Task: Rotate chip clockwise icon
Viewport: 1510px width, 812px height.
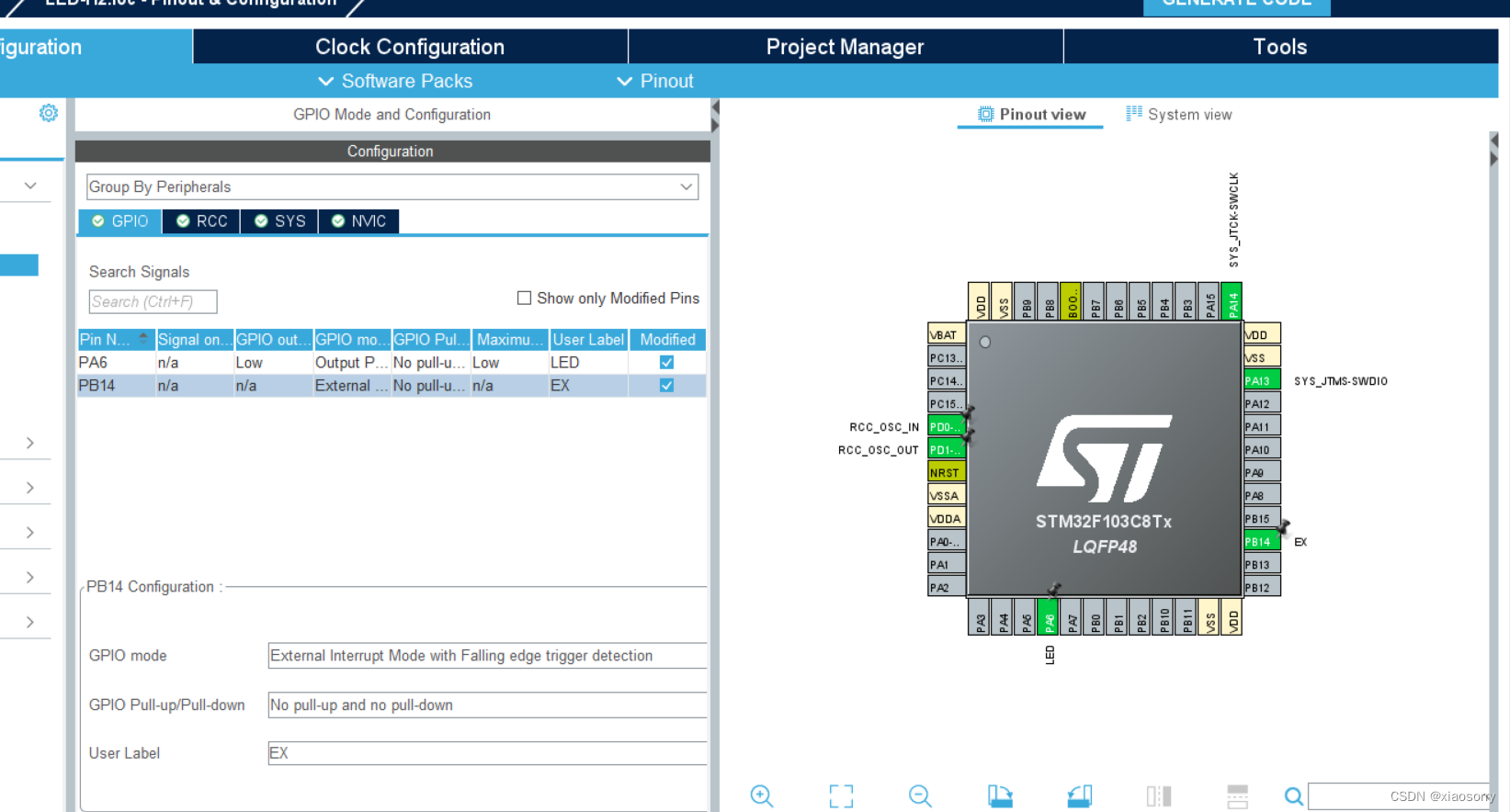Action: (1000, 796)
